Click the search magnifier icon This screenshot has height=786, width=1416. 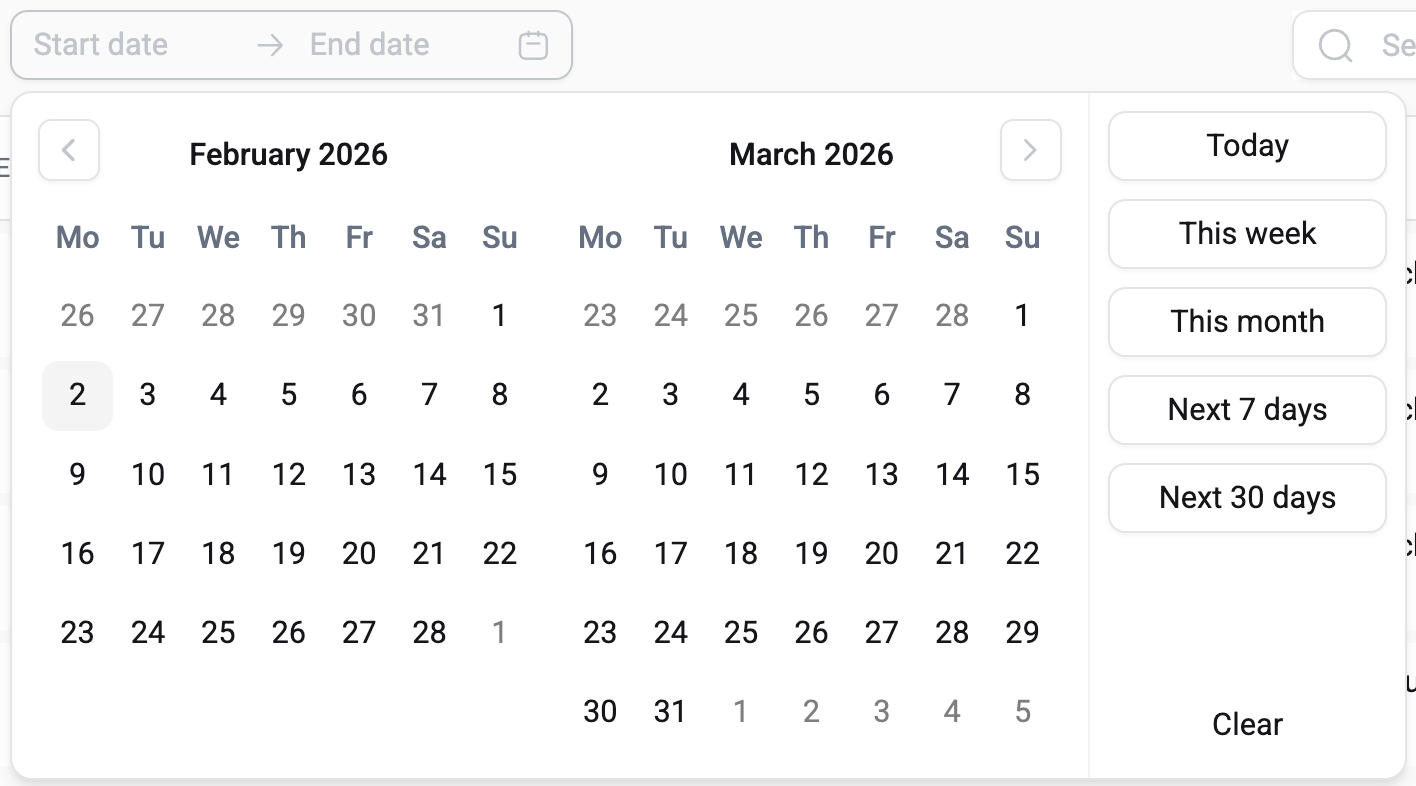(1335, 45)
